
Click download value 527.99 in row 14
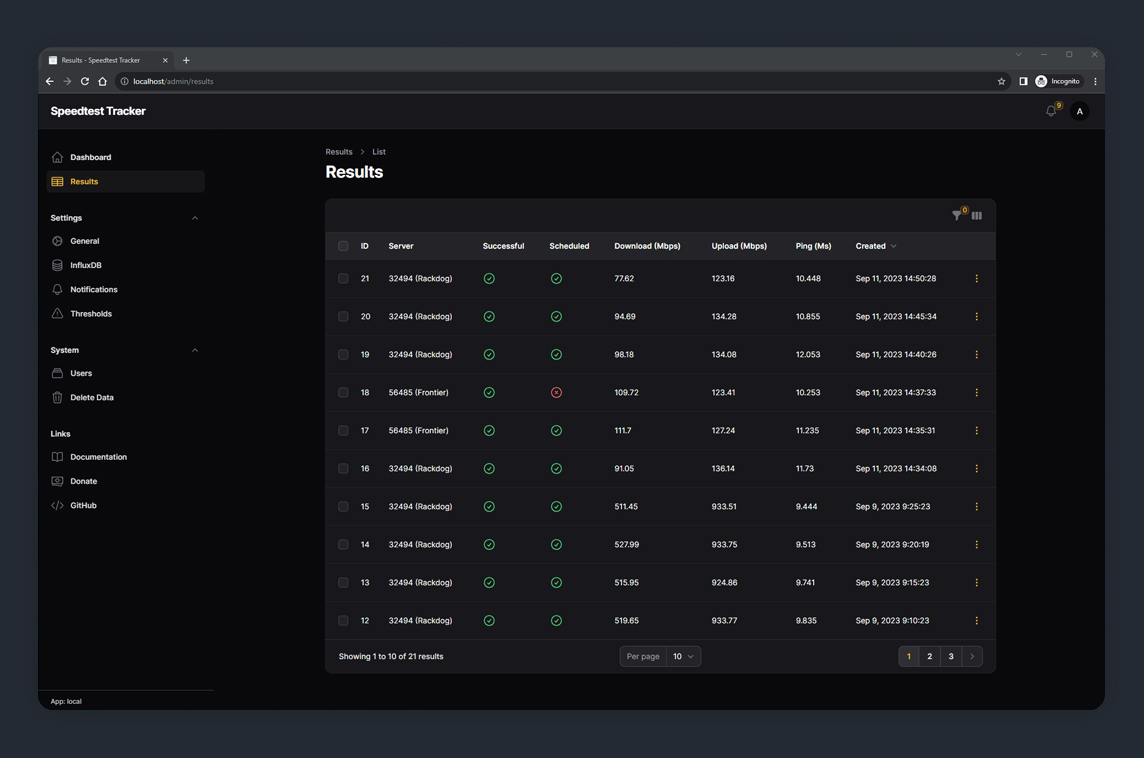pos(627,544)
